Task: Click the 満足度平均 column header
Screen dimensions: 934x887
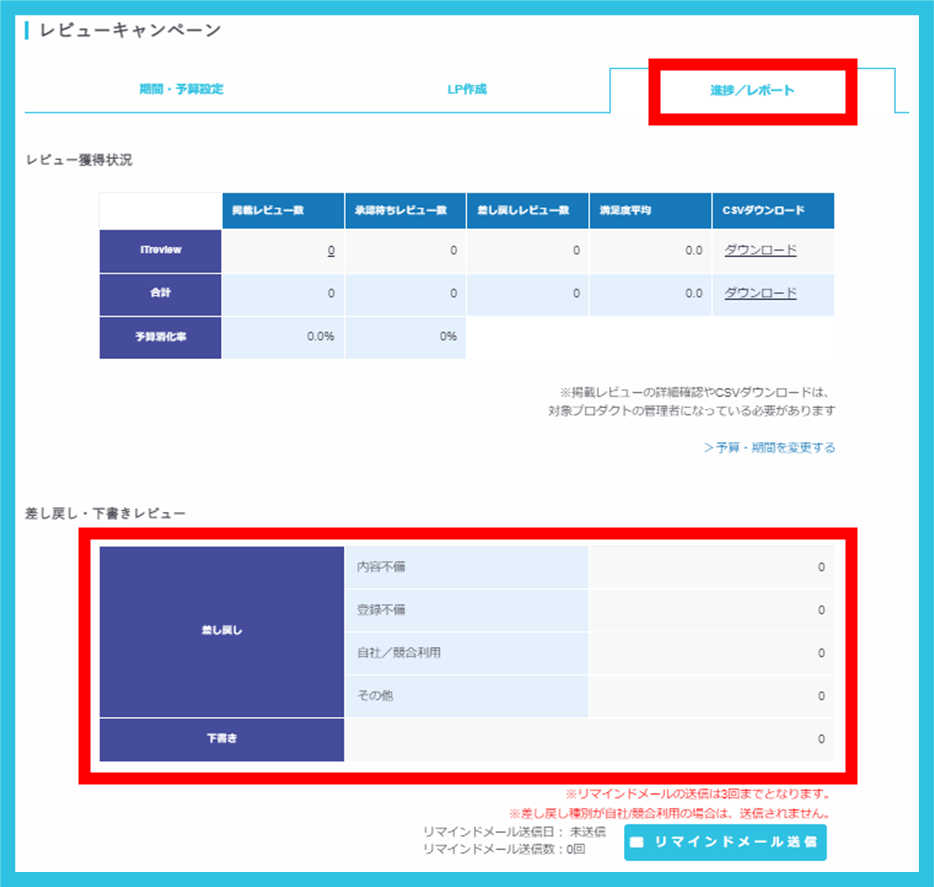Action: point(650,211)
